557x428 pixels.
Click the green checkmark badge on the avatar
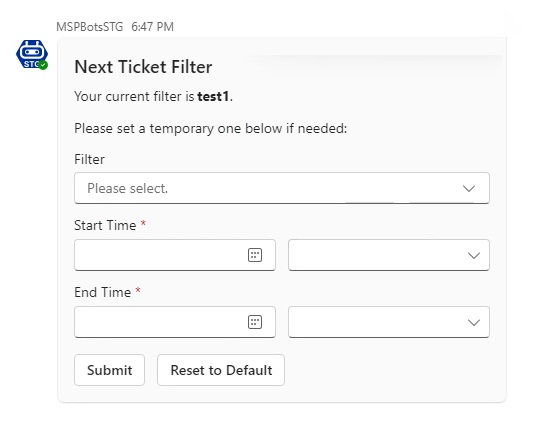pyautogui.click(x=43, y=65)
